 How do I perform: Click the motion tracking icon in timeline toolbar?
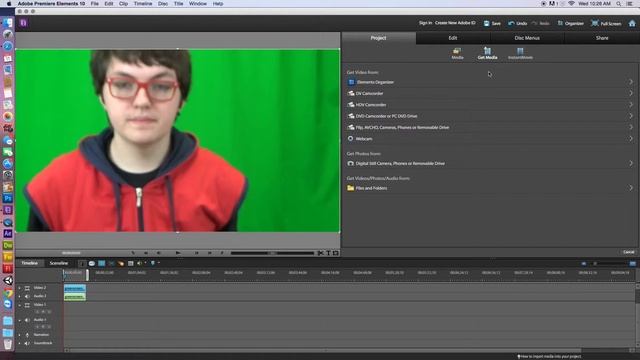point(121,264)
